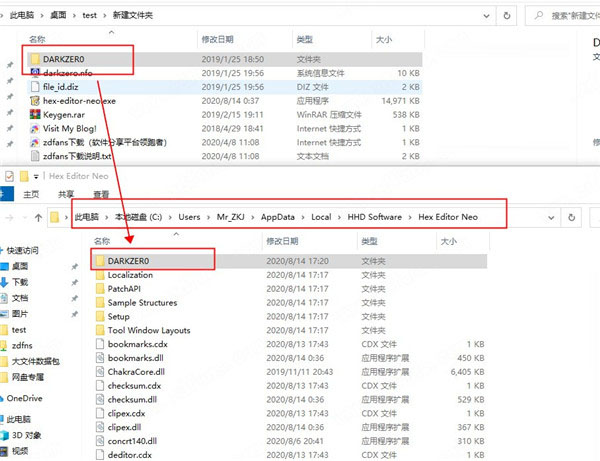Expand the chevron after AppData in path
Viewport: 600px width, 461px height.
[303, 217]
